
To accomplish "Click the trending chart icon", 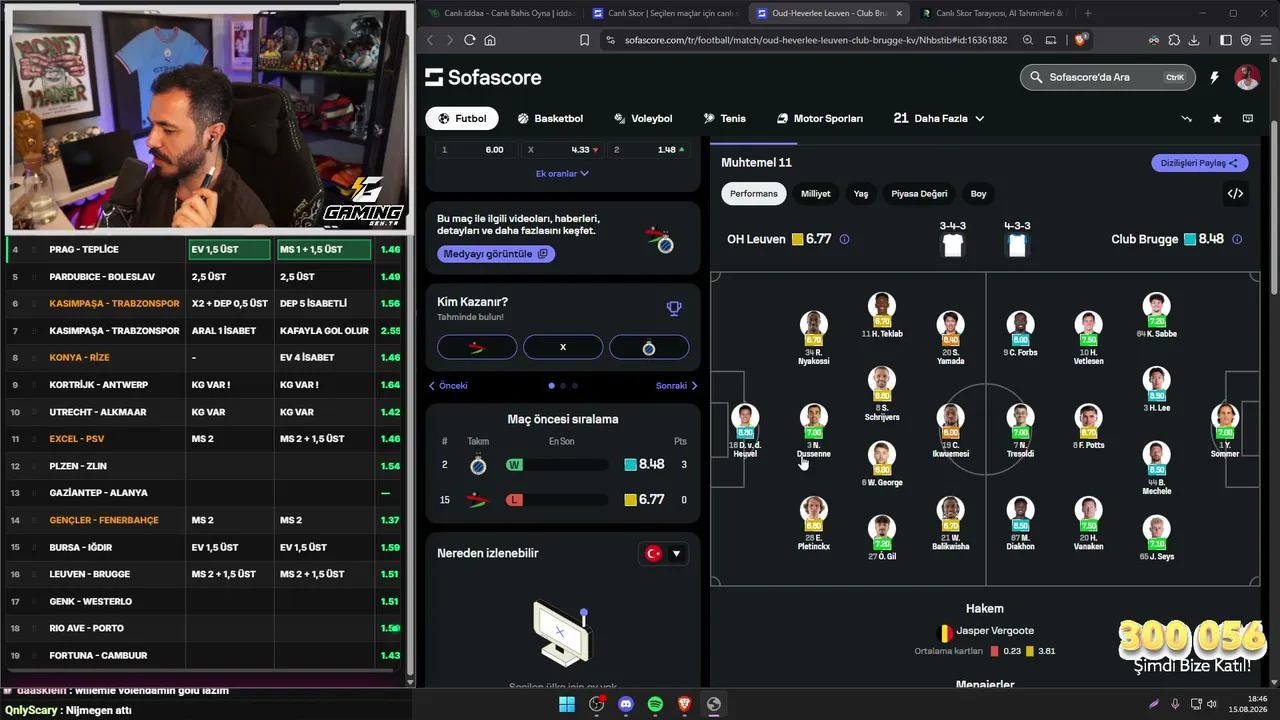I will 1187,118.
